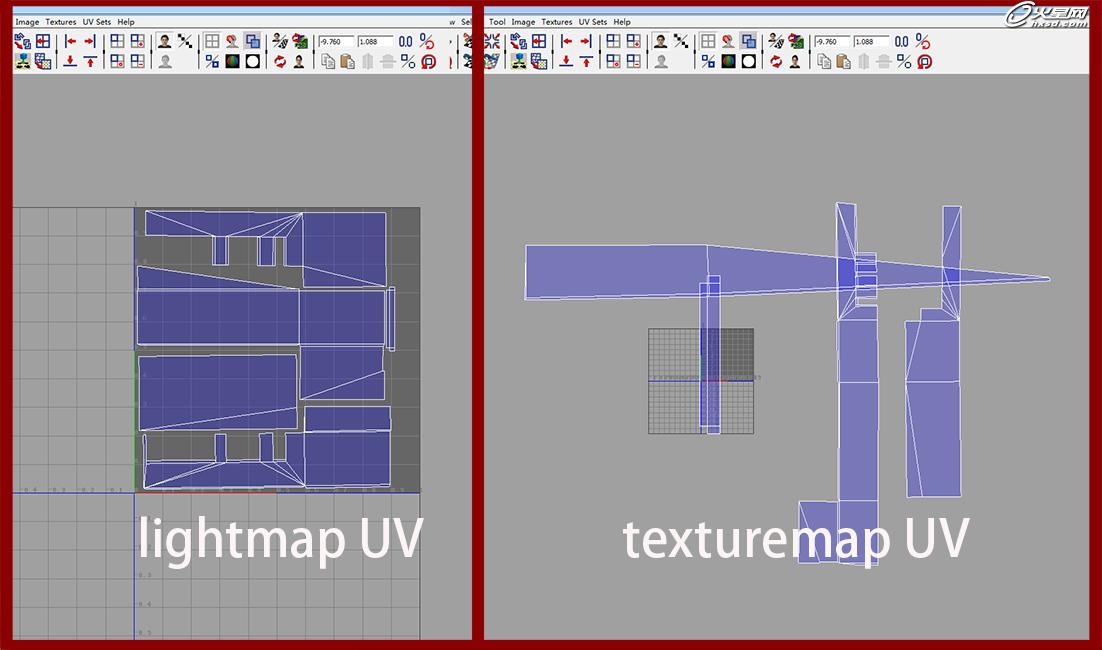Click the 0.0 reset button in the lightmap panel
1102x650 pixels.
405,41
